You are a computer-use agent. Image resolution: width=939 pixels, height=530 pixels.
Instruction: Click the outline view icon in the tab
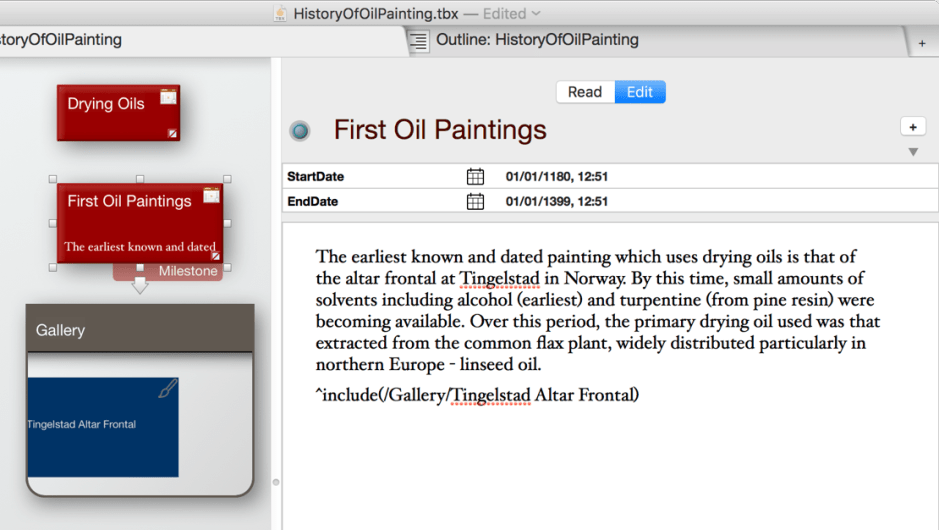[x=420, y=41]
